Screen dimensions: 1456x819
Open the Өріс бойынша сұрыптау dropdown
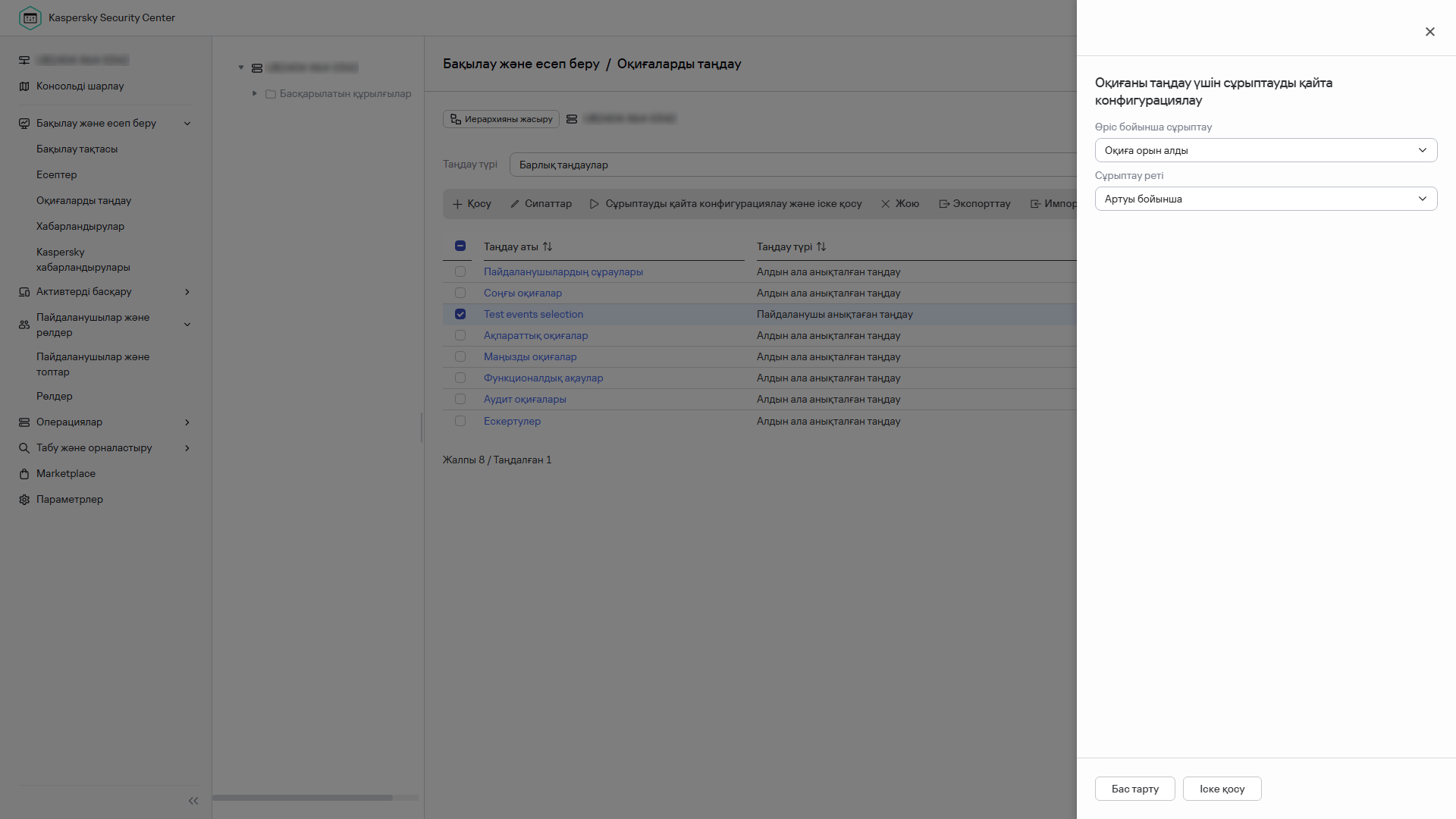(1266, 150)
